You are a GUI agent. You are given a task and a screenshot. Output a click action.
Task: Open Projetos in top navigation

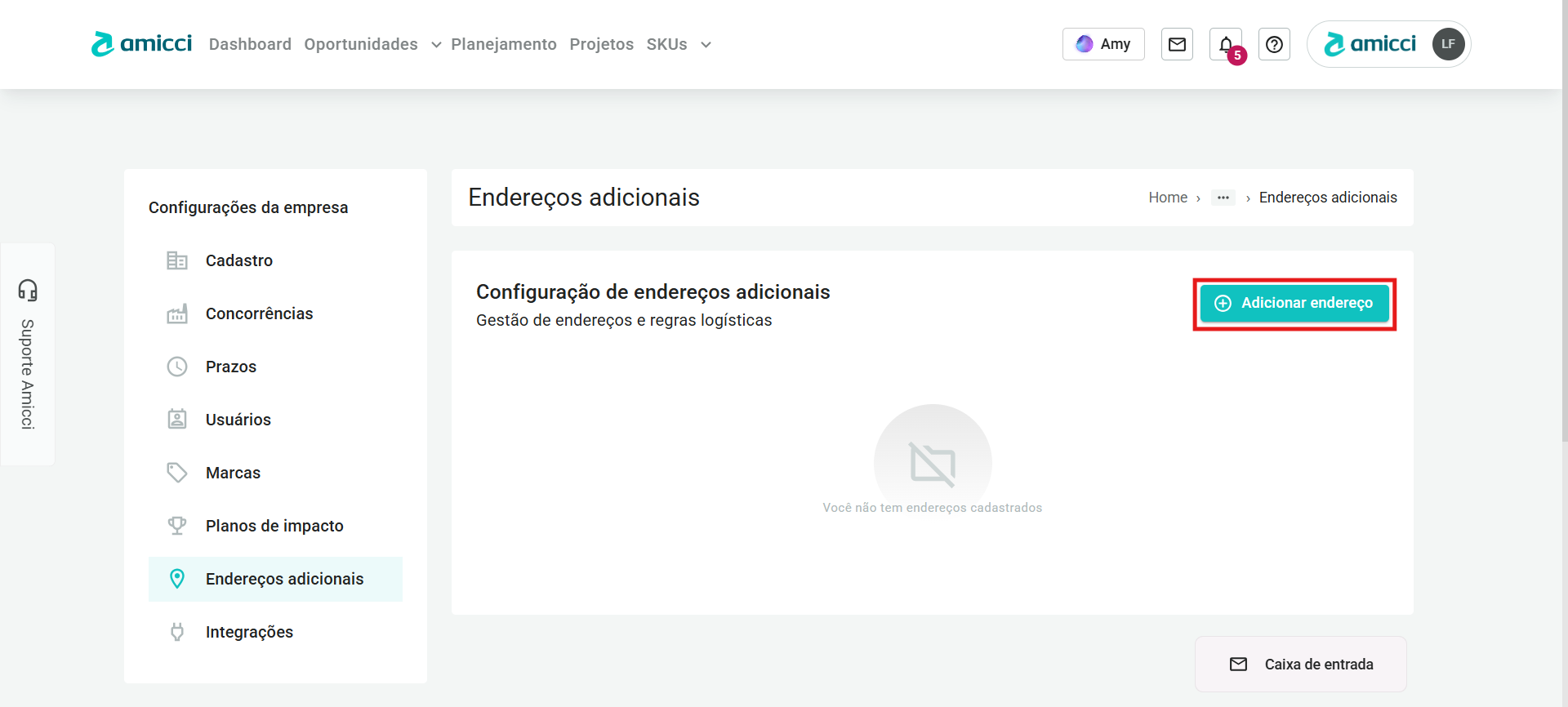coord(601,44)
